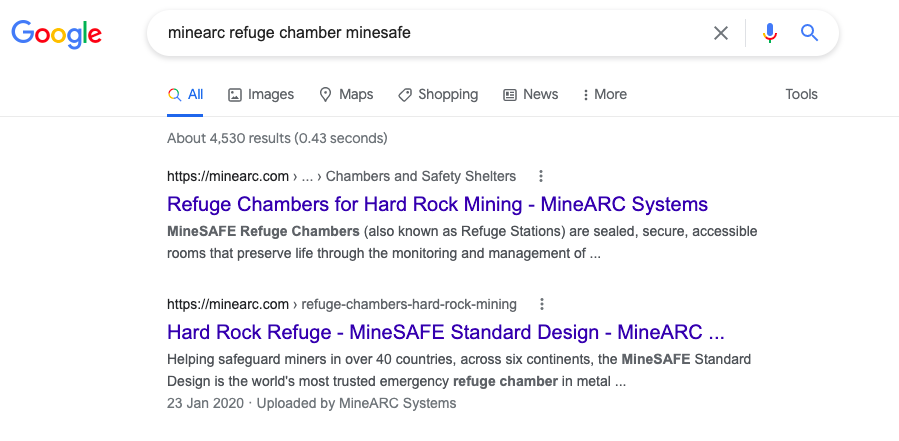Clear the search box with X icon

pos(721,33)
